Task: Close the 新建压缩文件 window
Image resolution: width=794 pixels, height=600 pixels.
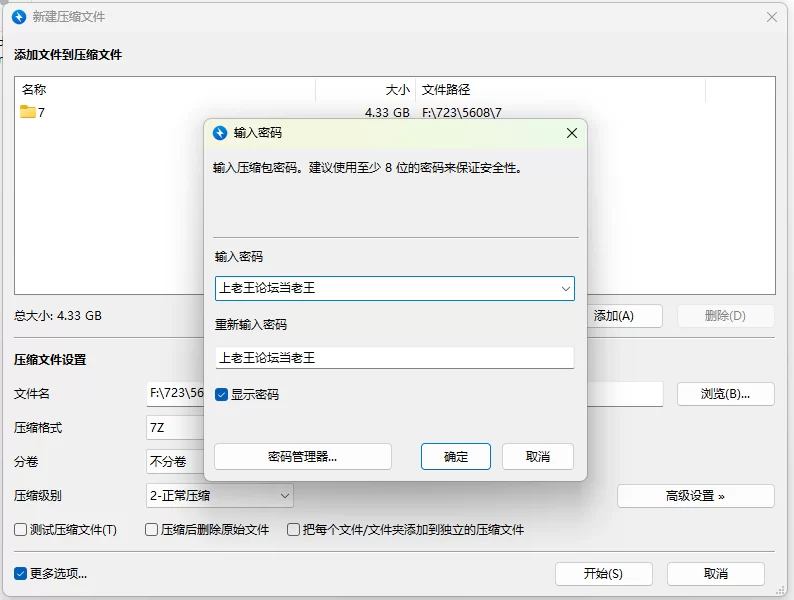Action: pyautogui.click(x=772, y=17)
